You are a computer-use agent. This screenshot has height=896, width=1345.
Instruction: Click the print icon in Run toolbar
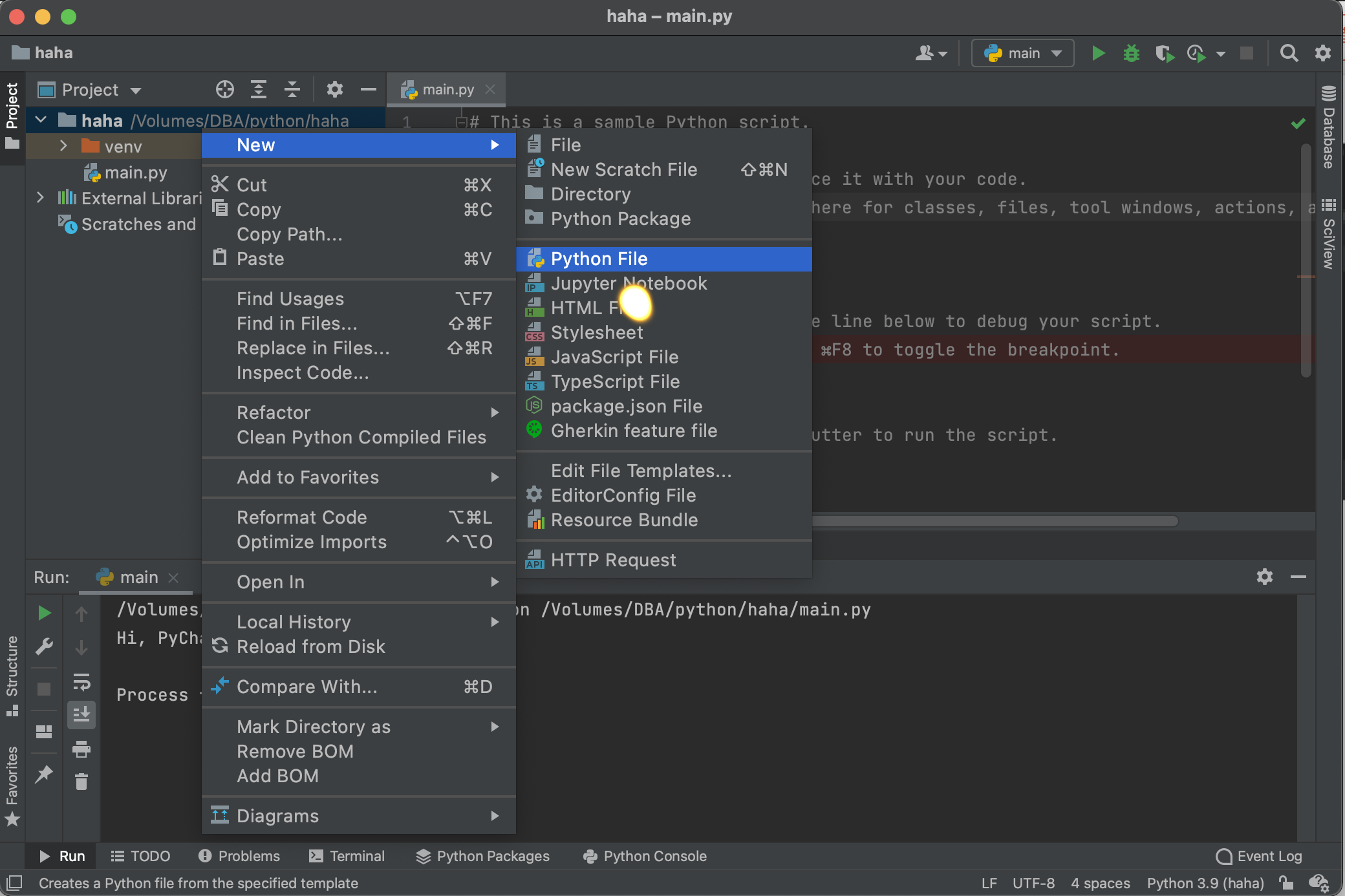tap(81, 749)
